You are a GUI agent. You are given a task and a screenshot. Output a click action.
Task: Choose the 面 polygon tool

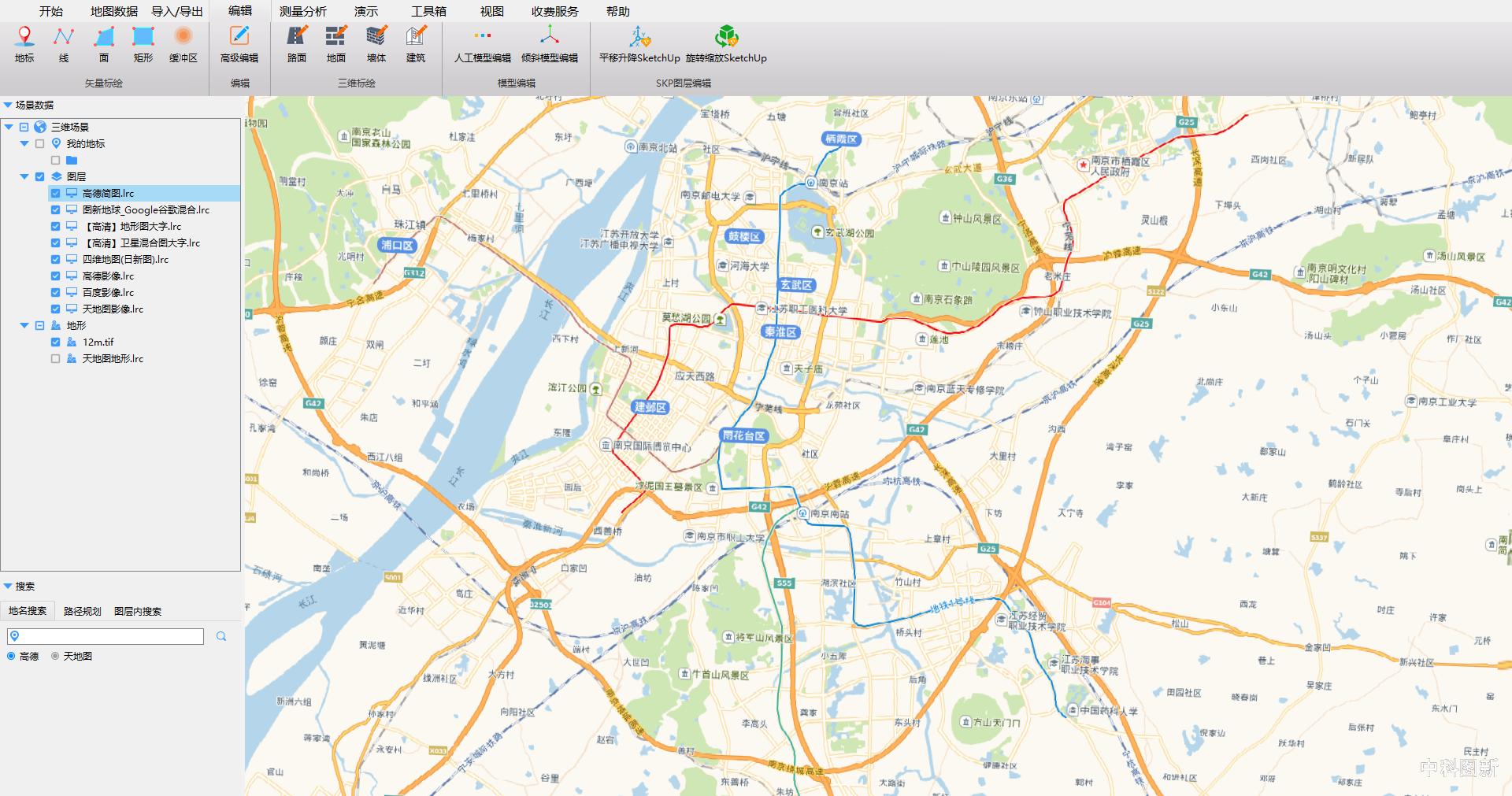tap(104, 44)
